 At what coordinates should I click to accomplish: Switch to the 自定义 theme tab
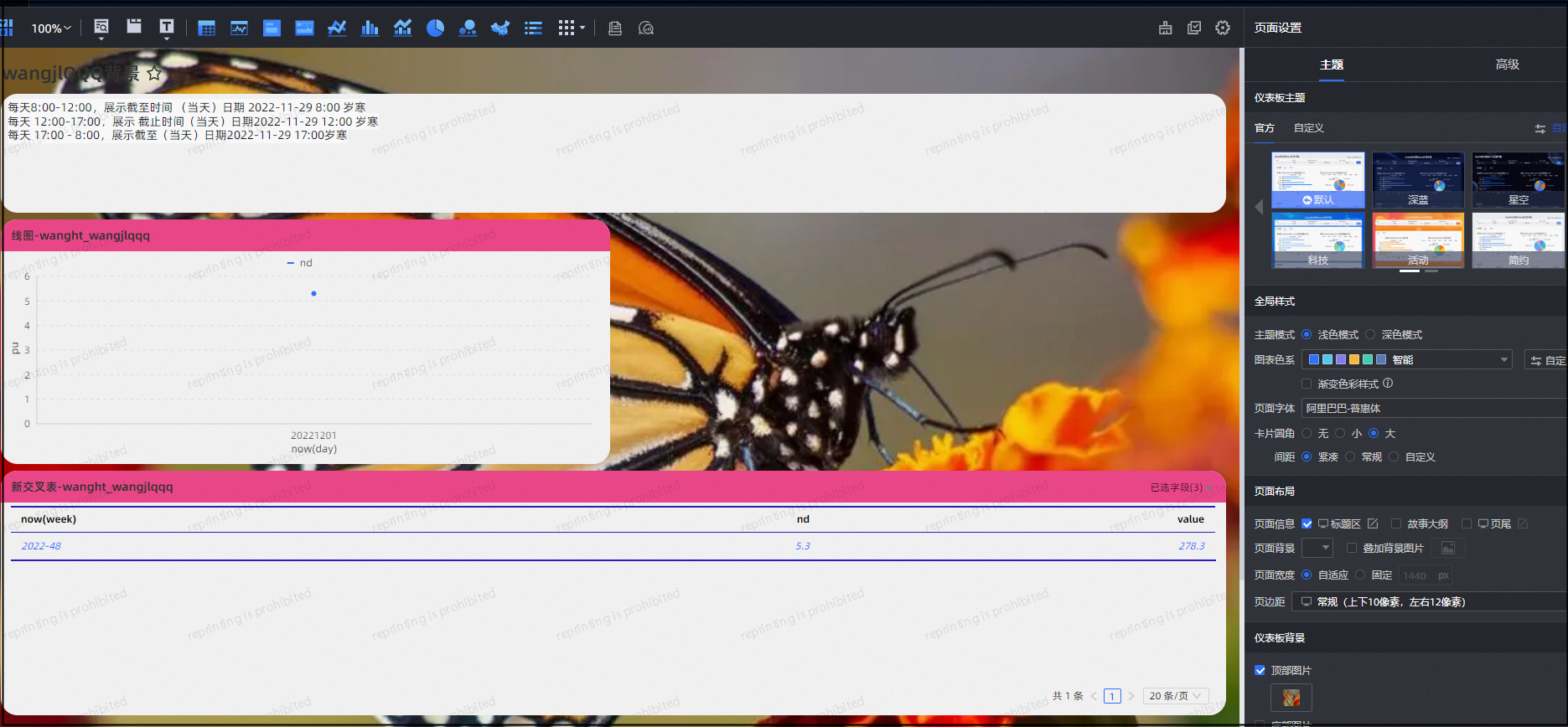(1308, 128)
